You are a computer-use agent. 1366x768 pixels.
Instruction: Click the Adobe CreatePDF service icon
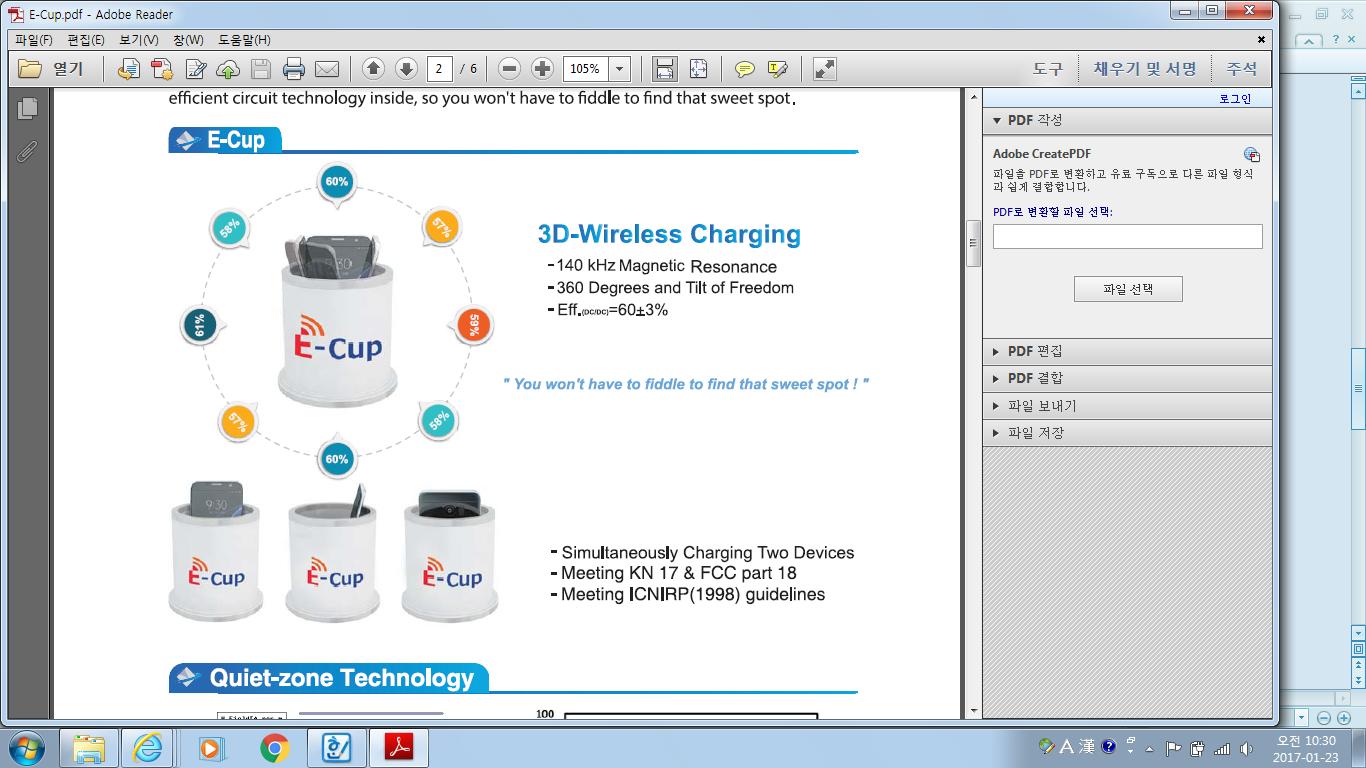point(1252,155)
